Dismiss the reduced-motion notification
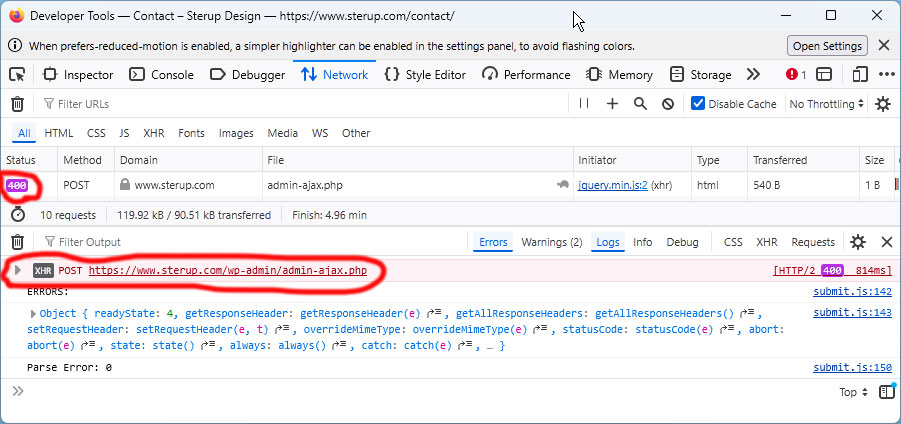The width and height of the screenshot is (901, 424). [x=884, y=45]
